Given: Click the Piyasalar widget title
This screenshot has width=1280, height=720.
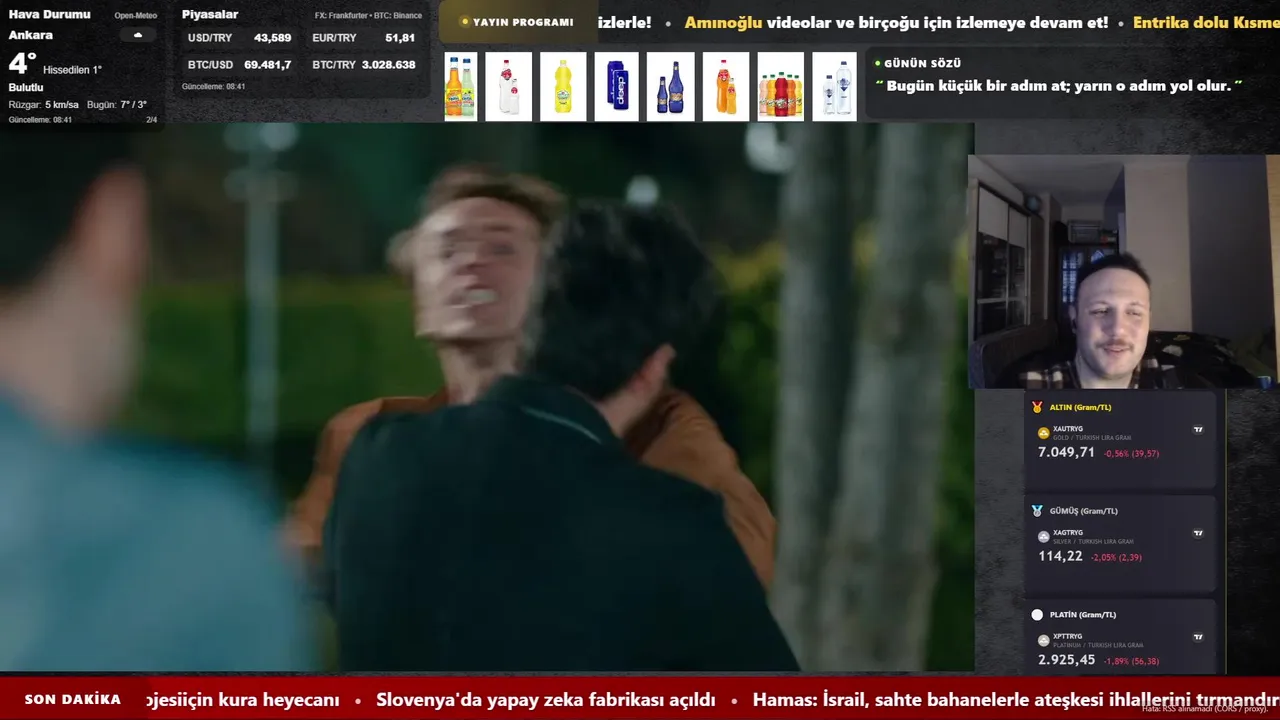Looking at the screenshot, I should [210, 15].
